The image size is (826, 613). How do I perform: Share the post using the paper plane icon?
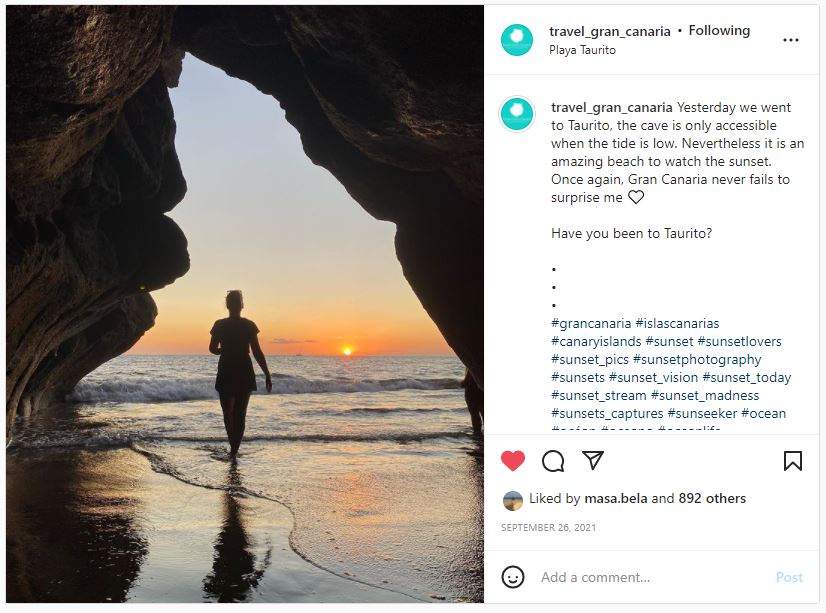(592, 461)
